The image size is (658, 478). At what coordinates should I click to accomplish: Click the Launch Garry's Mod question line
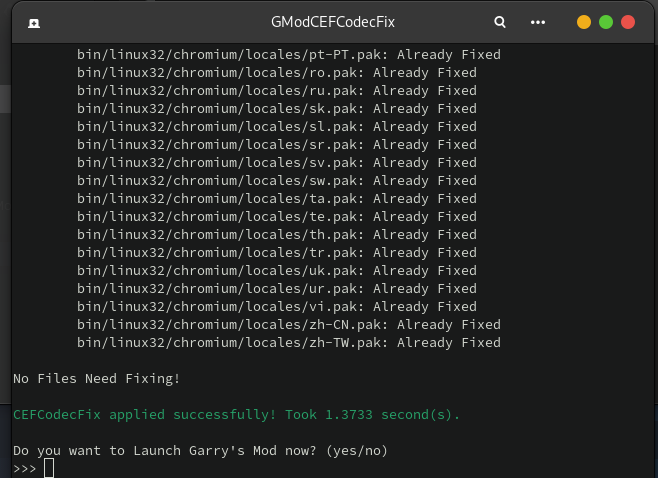(x=200, y=451)
